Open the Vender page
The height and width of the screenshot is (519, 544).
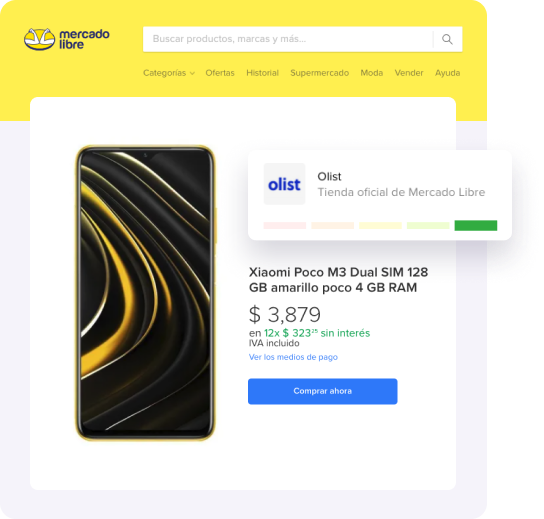click(409, 73)
